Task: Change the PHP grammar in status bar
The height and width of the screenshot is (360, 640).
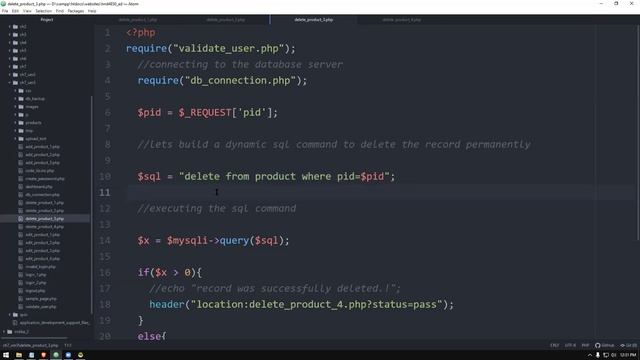Action: click(585, 345)
